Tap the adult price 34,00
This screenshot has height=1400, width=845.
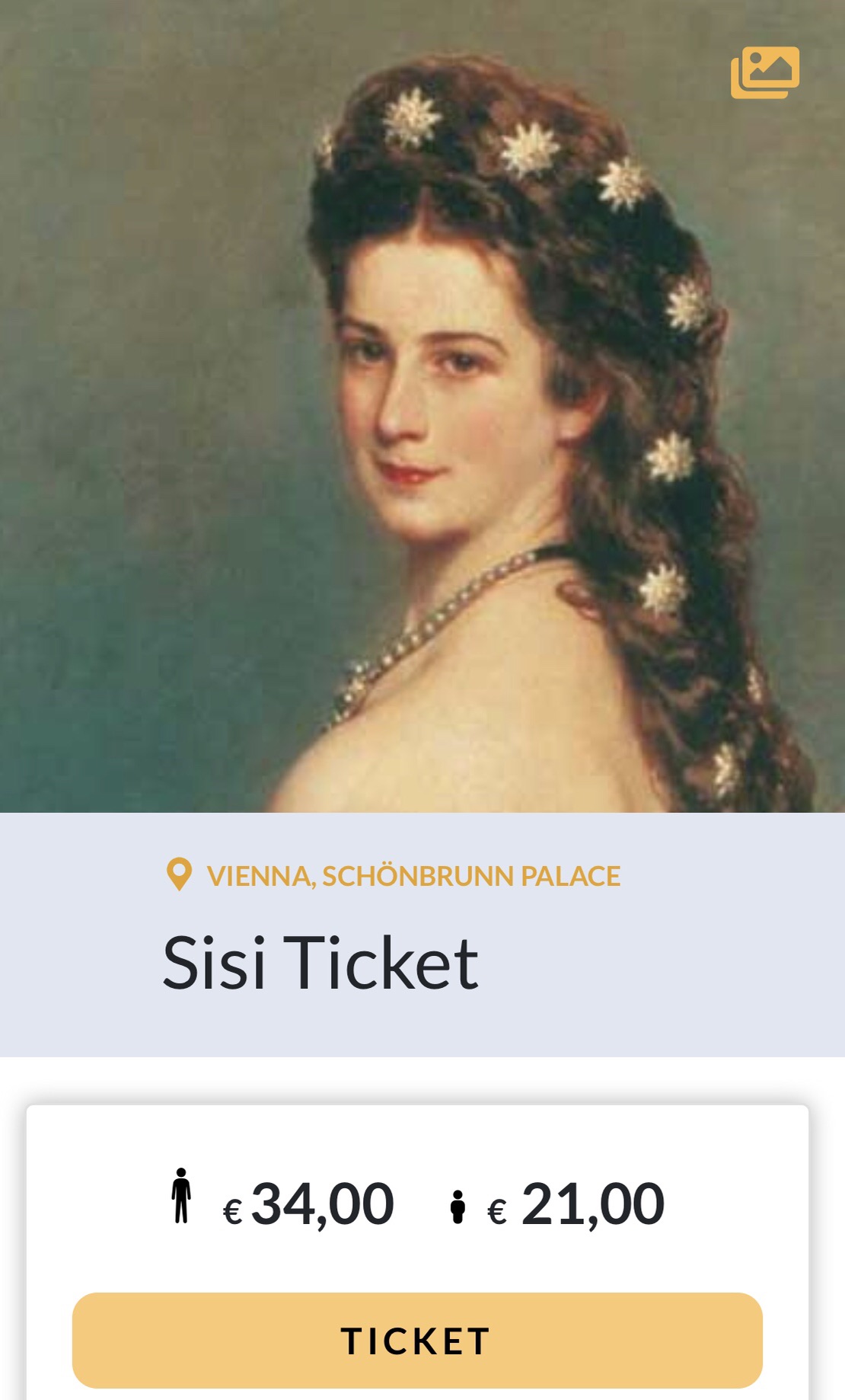(x=322, y=1204)
